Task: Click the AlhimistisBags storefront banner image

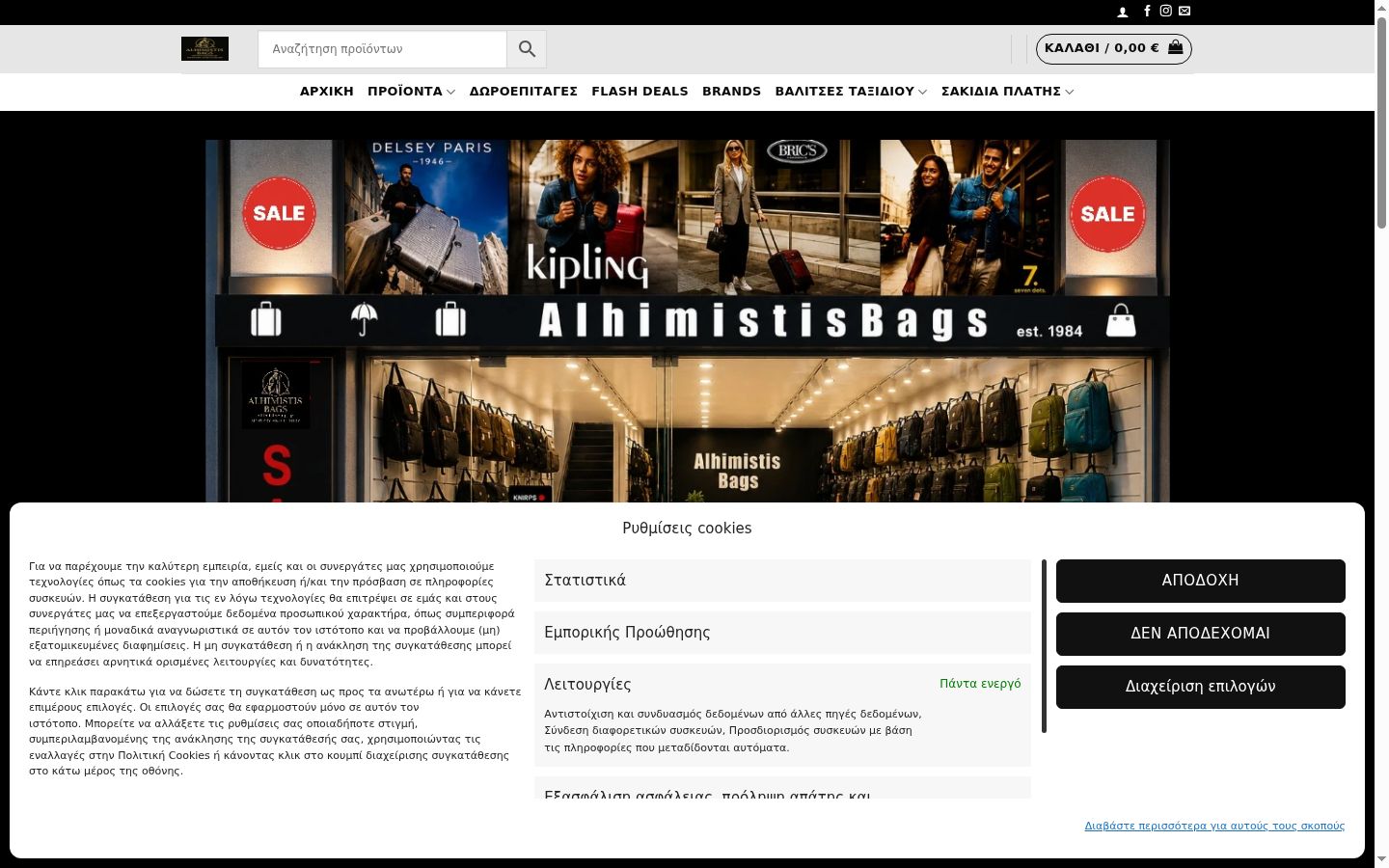Action: [x=687, y=321]
